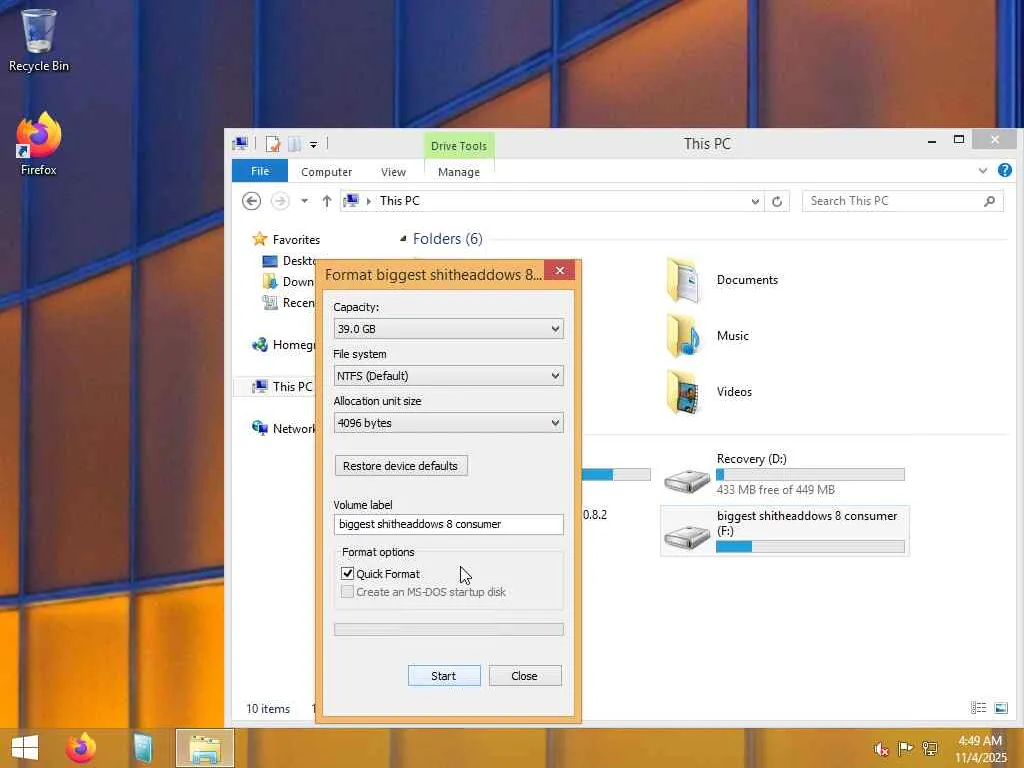Image resolution: width=1024 pixels, height=768 pixels.
Task: Go forward in This PC window
Action: coord(280,201)
